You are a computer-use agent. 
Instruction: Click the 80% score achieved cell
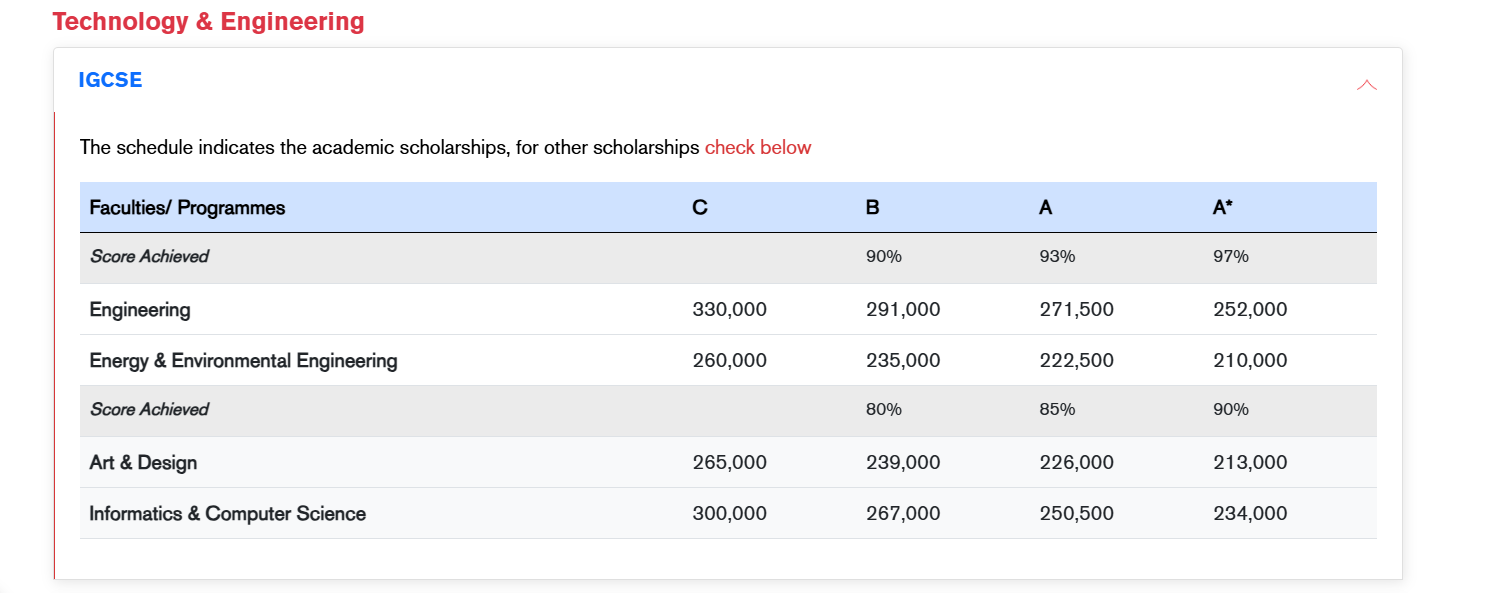(884, 410)
